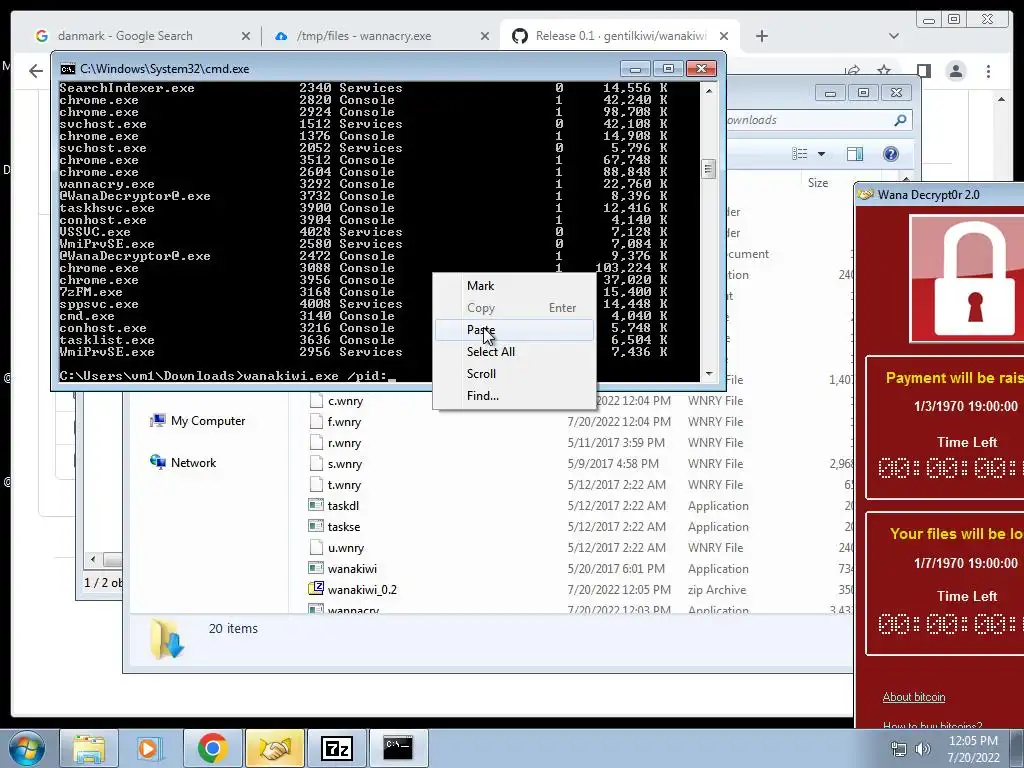The image size is (1024, 768).
Task: Open Chrome's three-dot menu
Action: 988,71
